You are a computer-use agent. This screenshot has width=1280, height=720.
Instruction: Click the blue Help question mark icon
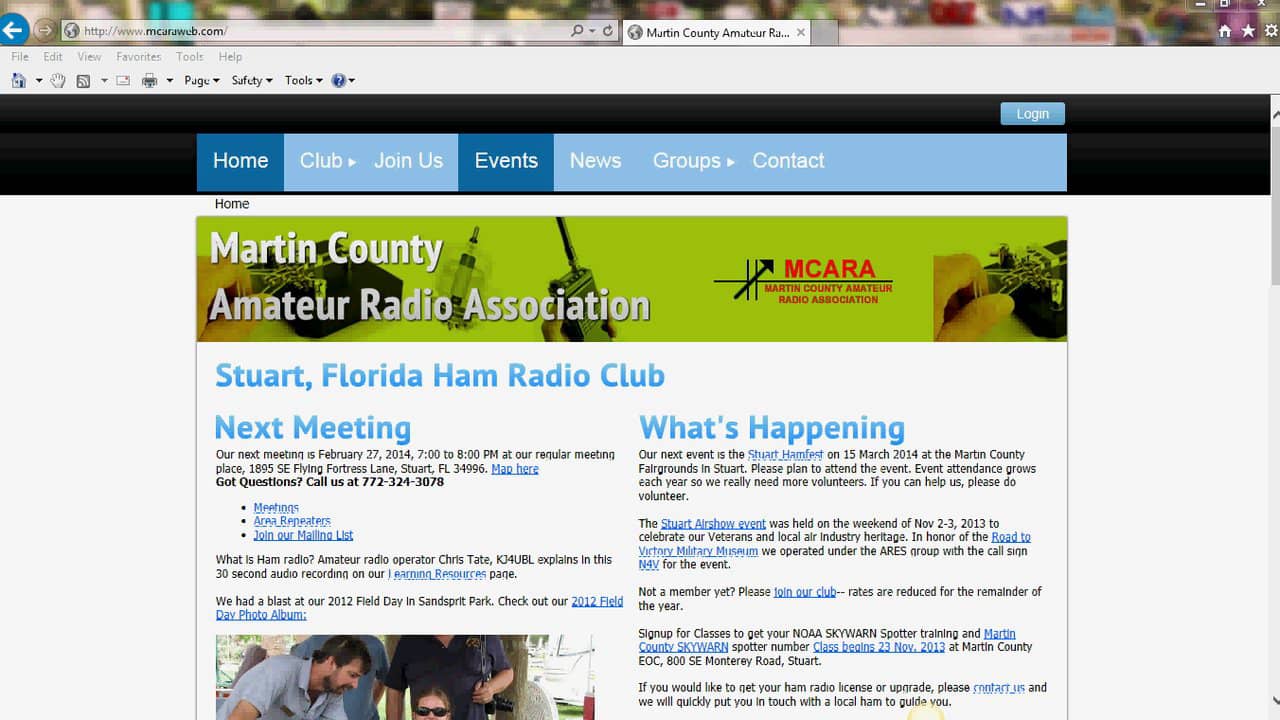coord(338,80)
